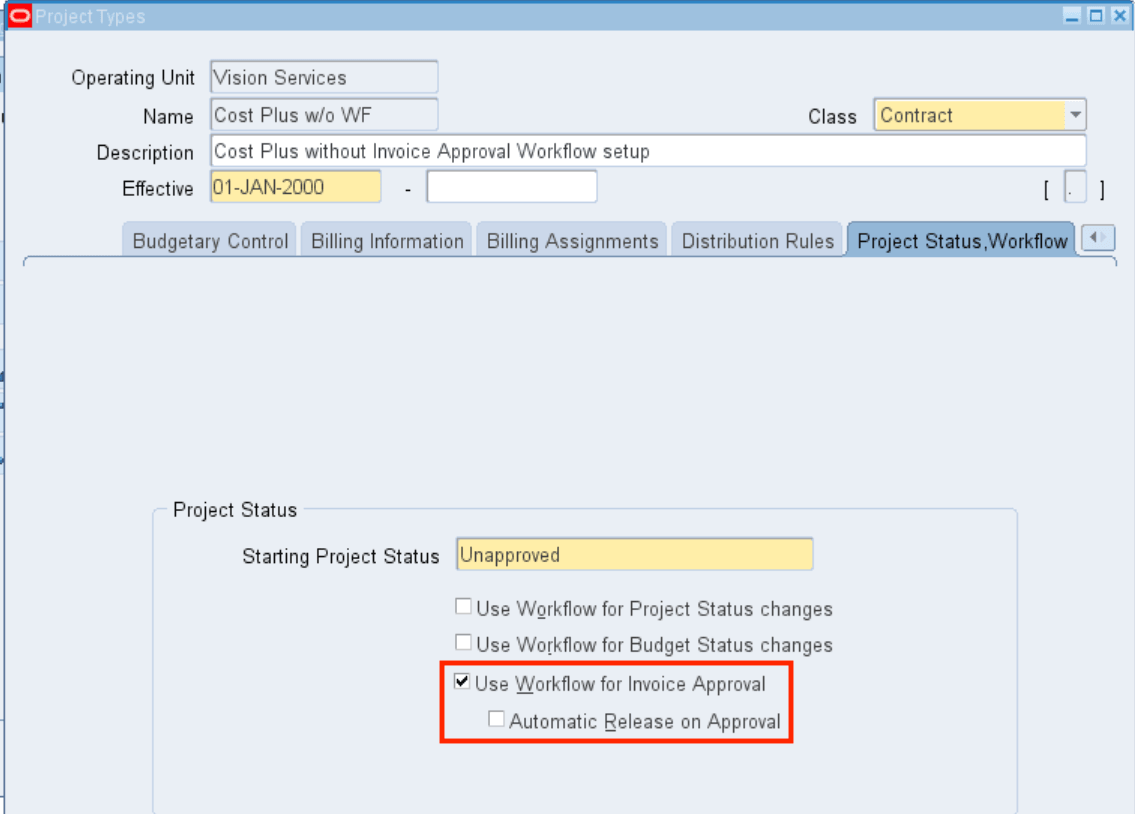Select the Billing Assignments tab
This screenshot has width=1135, height=814.
(x=572, y=241)
